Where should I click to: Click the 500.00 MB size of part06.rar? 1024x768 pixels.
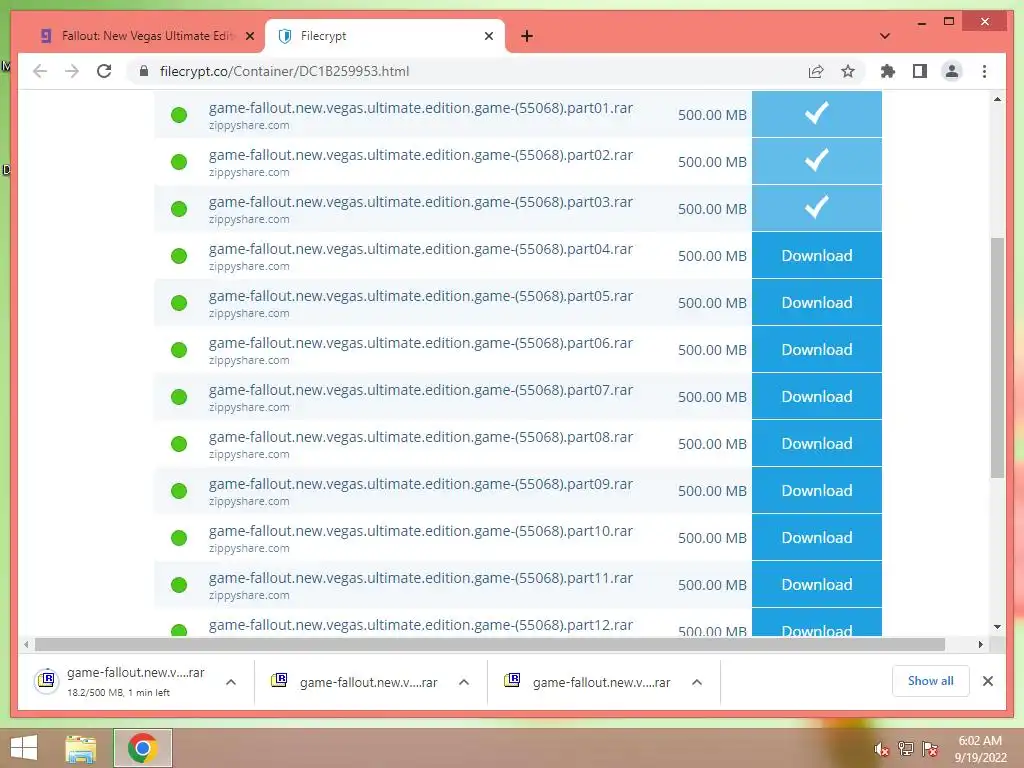click(712, 350)
